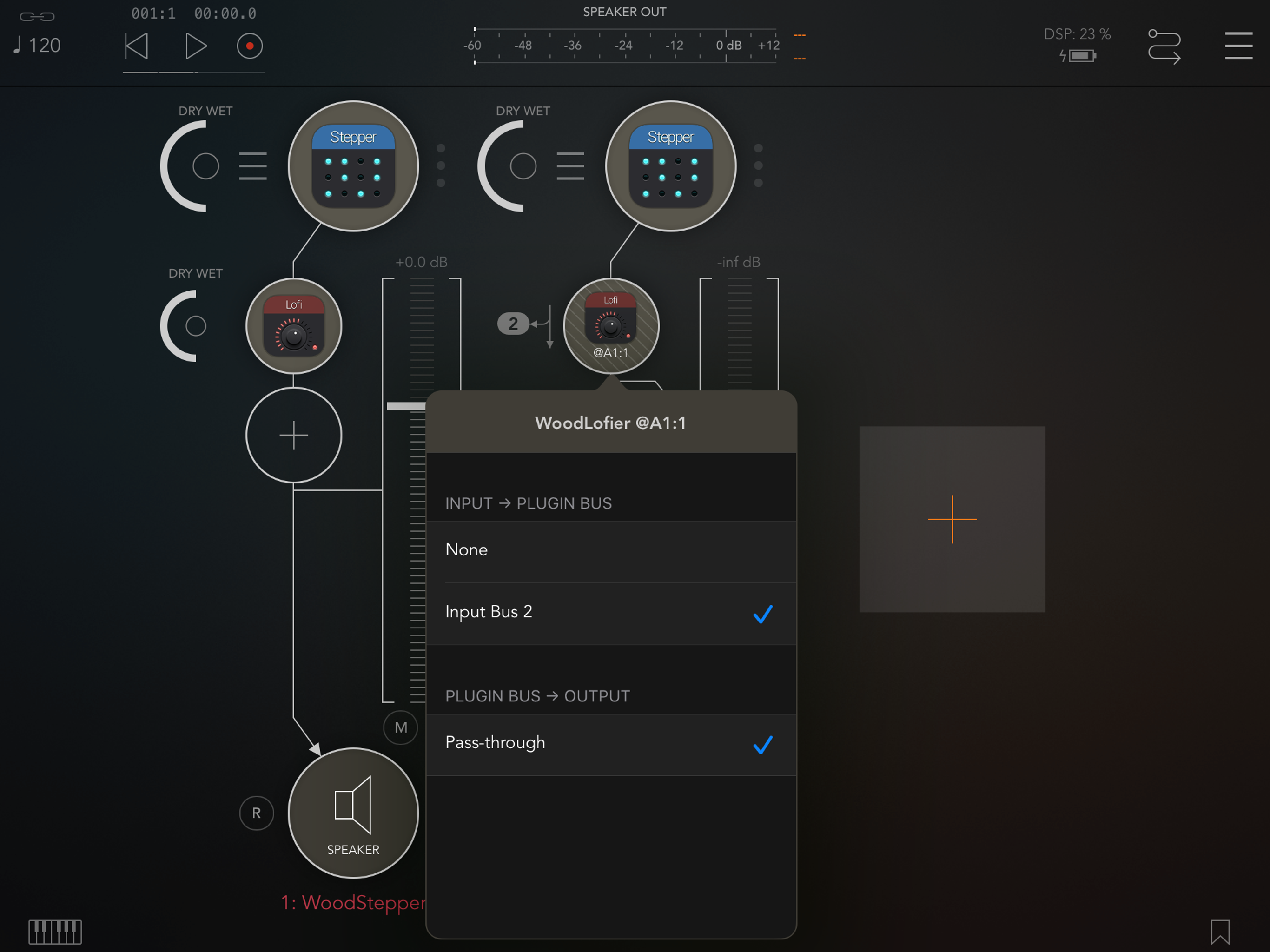Expand the preset list beside second Dry Wet knob
Screen dimensions: 1270x952
[570, 166]
